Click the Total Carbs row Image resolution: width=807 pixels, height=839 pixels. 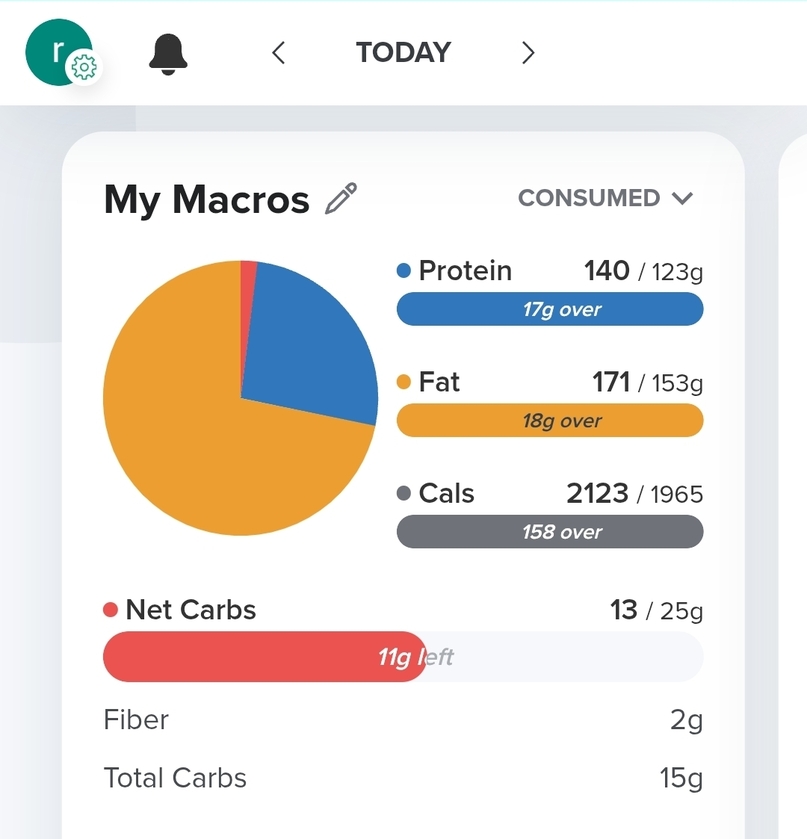[x=403, y=778]
